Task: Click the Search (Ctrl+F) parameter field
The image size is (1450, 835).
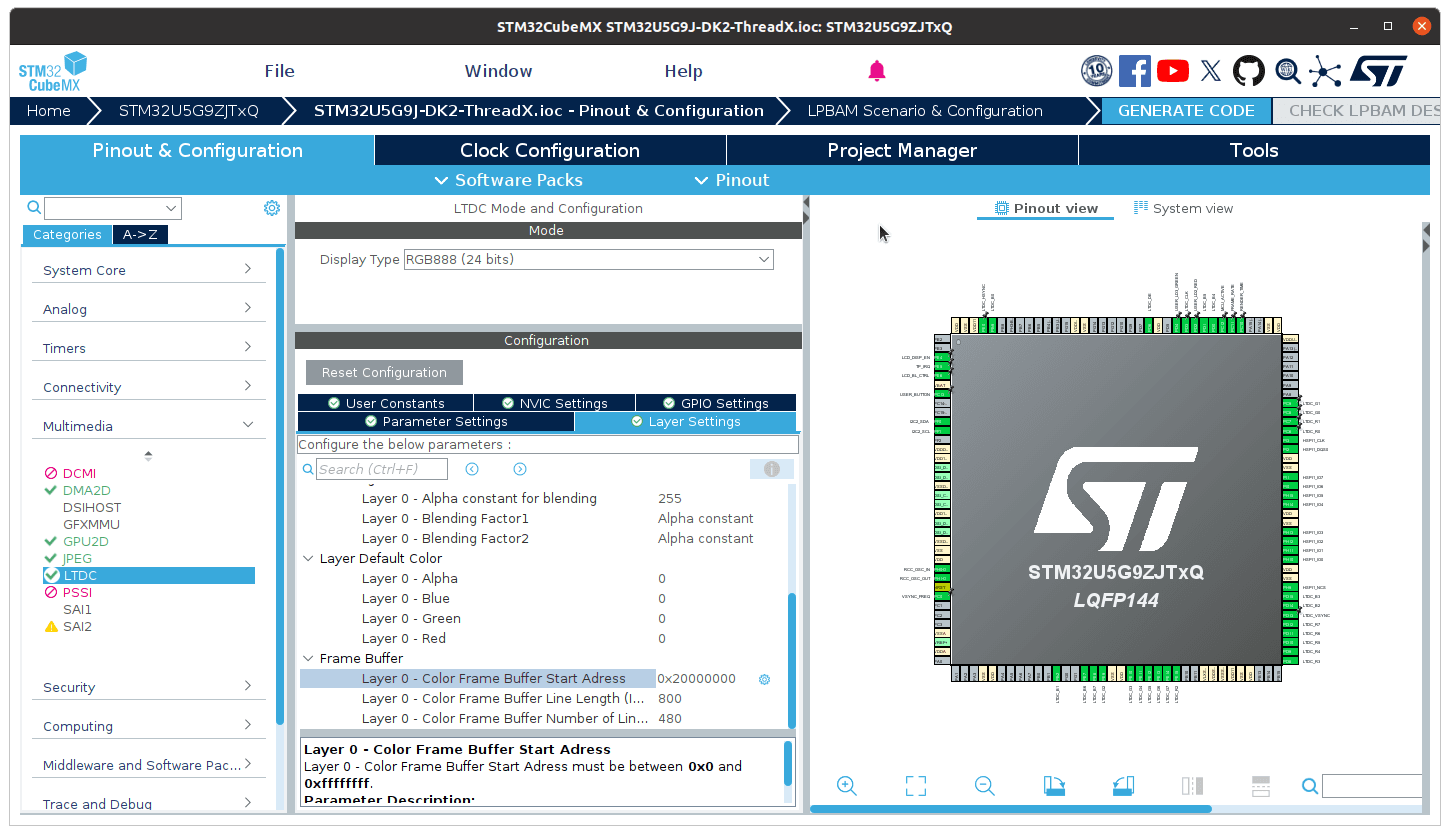Action: point(380,468)
